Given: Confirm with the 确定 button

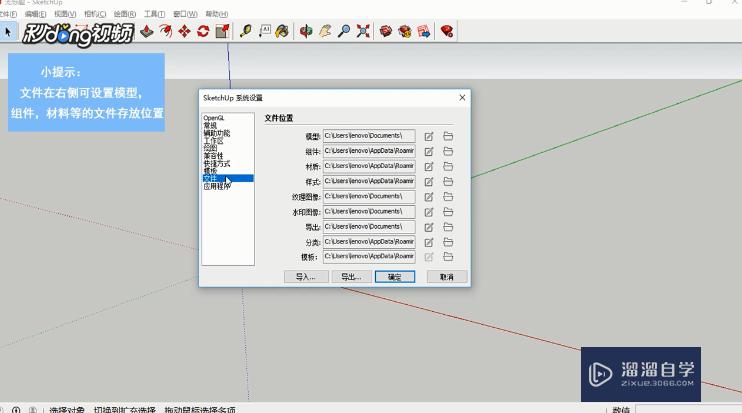Looking at the screenshot, I should pyautogui.click(x=395, y=277).
